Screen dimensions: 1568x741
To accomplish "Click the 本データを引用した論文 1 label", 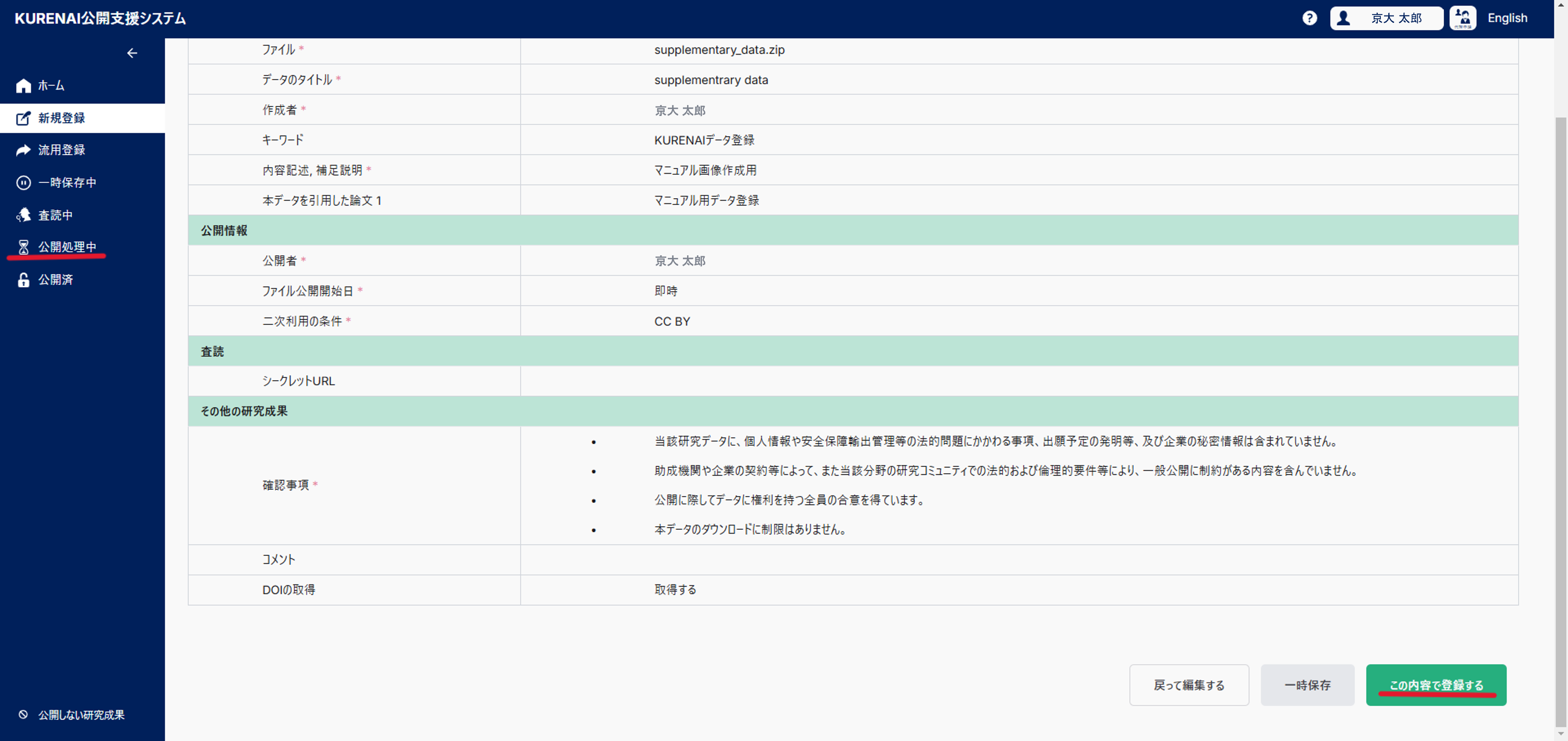I will coord(322,201).
